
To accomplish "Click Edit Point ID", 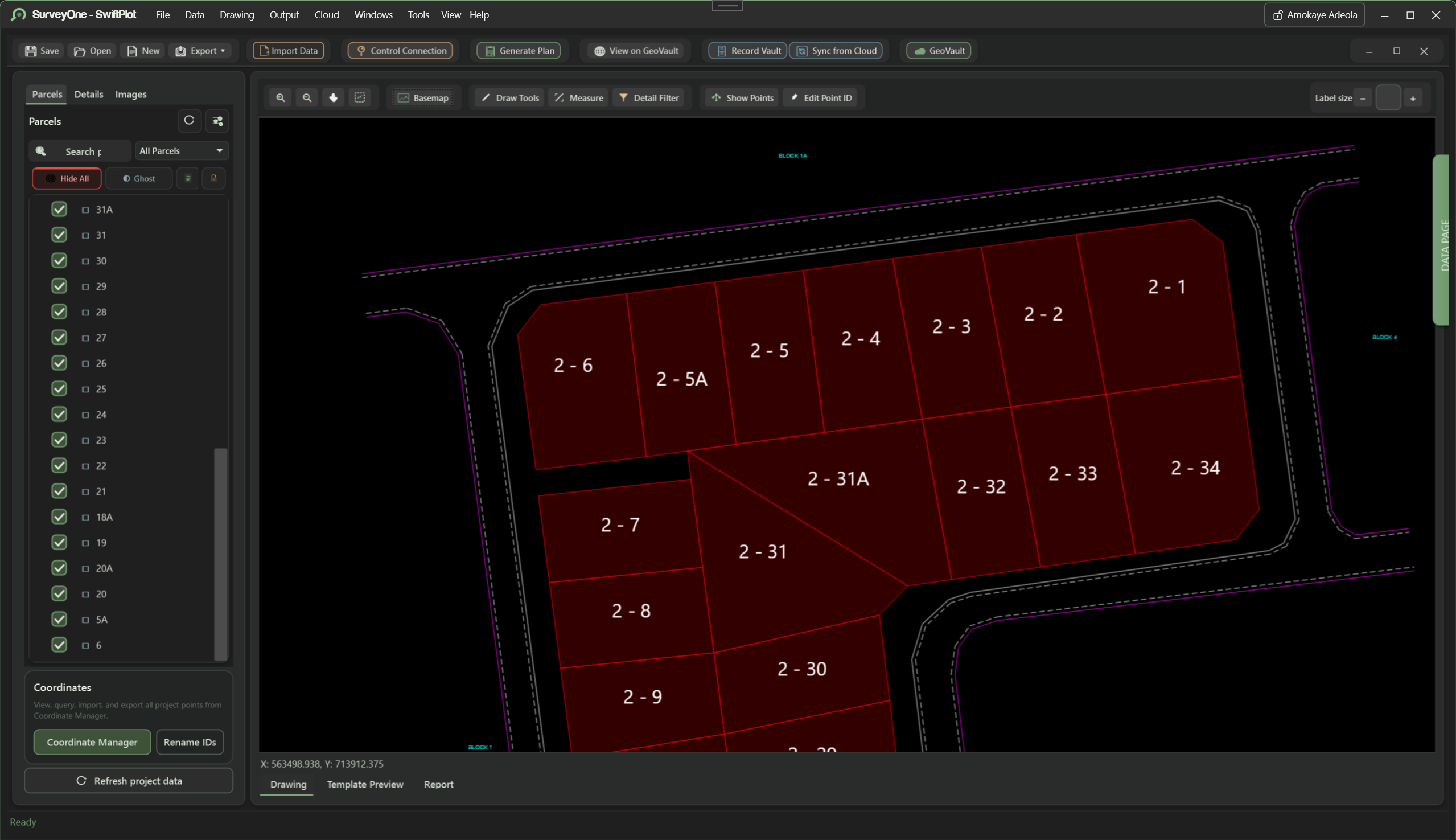I will click(x=821, y=97).
